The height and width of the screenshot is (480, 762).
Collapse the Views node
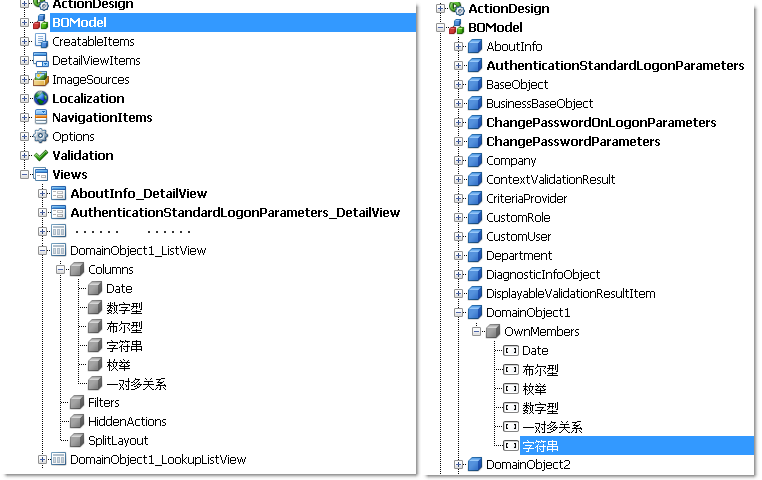point(24,174)
